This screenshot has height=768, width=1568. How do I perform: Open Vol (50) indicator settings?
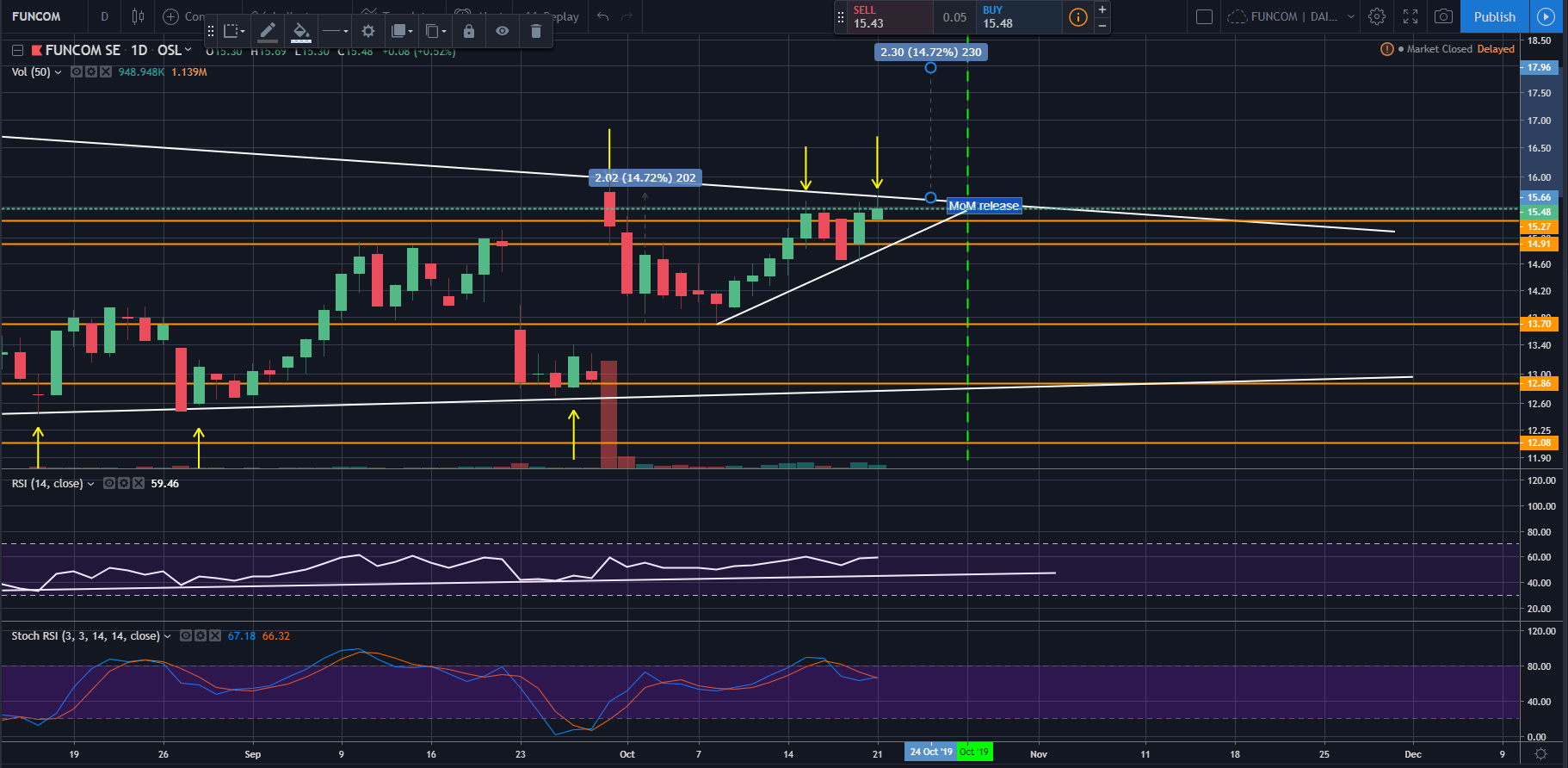(91, 72)
